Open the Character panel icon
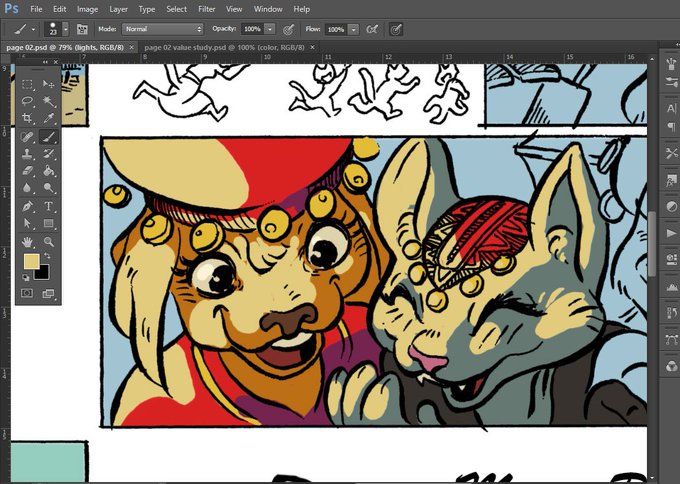 (x=671, y=108)
